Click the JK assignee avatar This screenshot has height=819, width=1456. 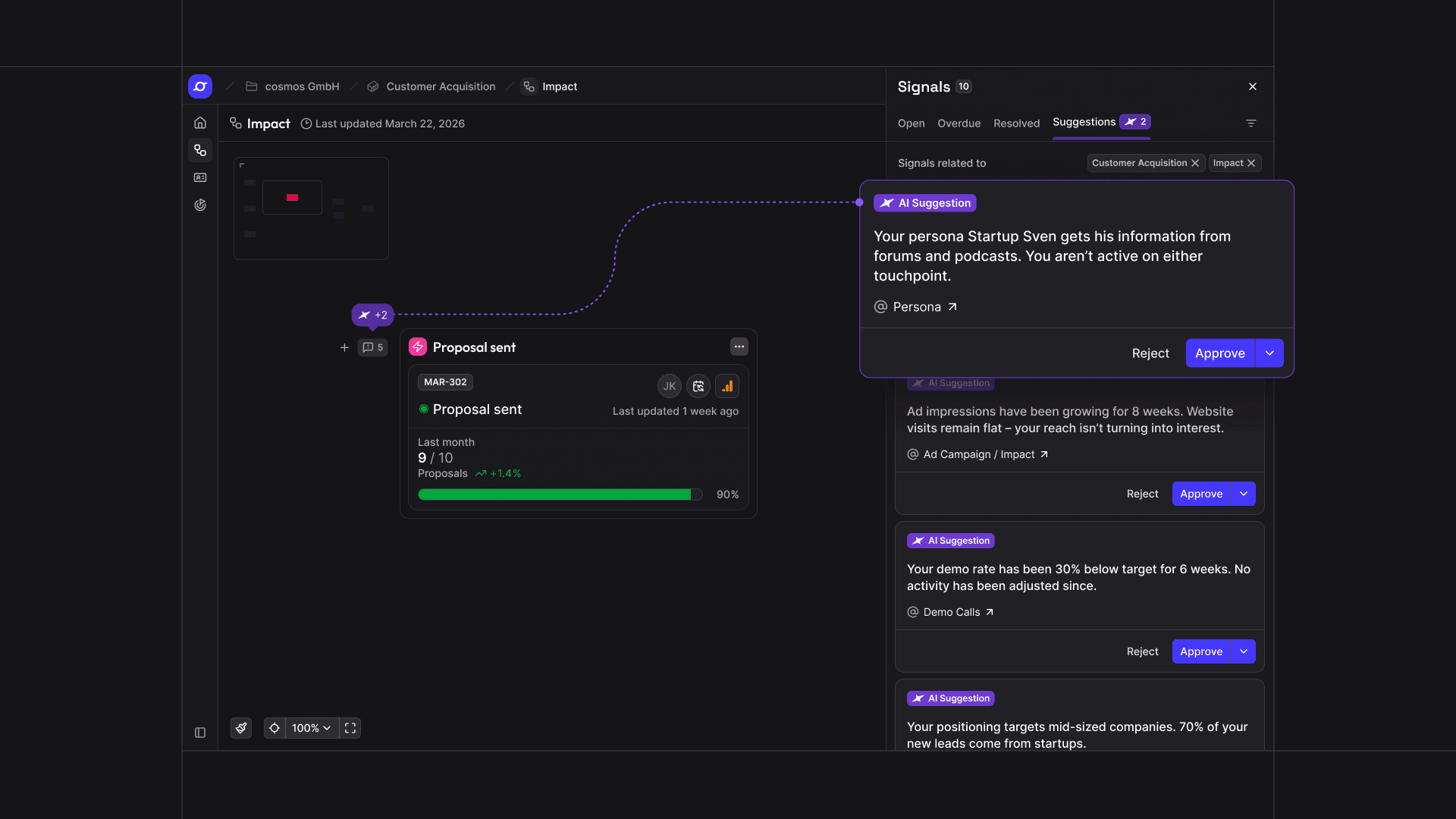click(670, 386)
